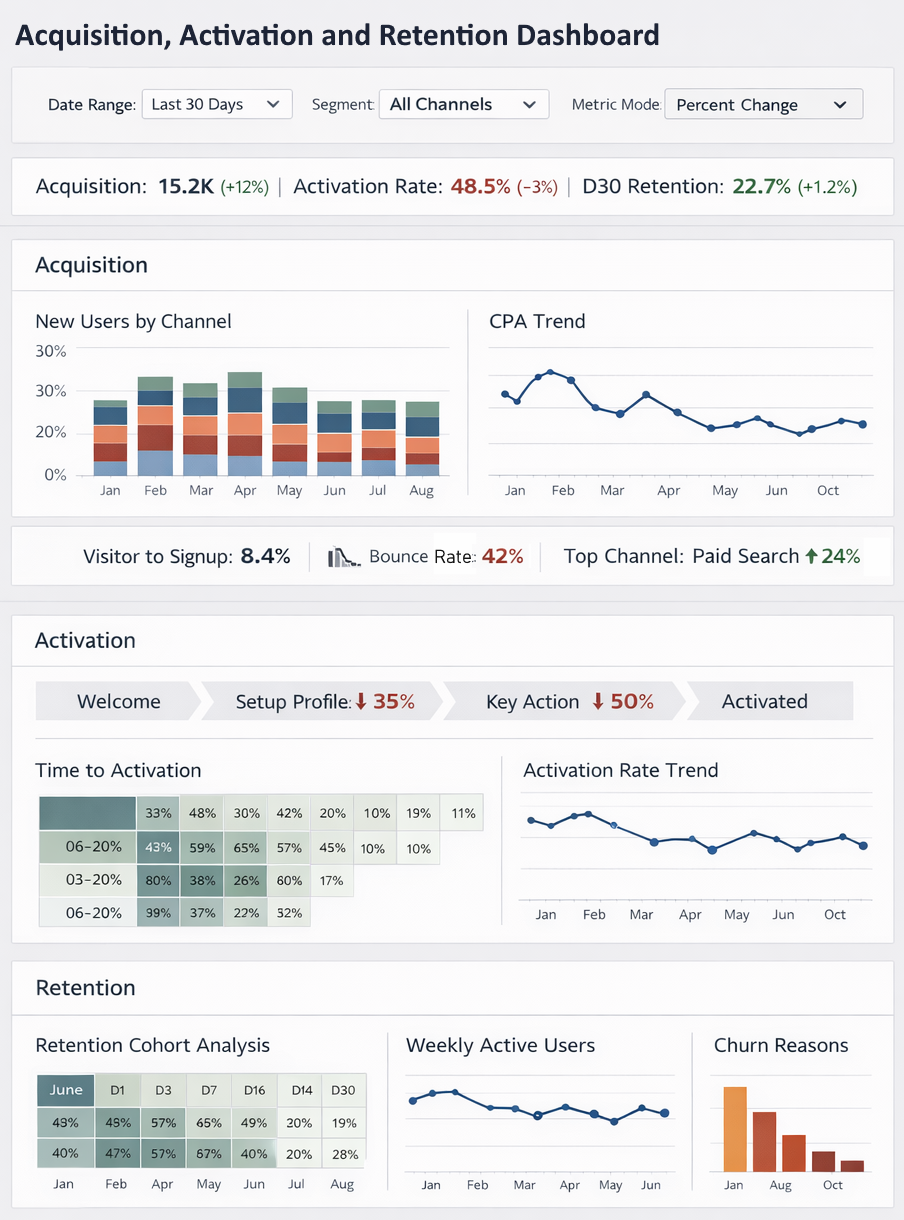
Task: Click the bounce rate sparkline icon
Action: click(344, 556)
